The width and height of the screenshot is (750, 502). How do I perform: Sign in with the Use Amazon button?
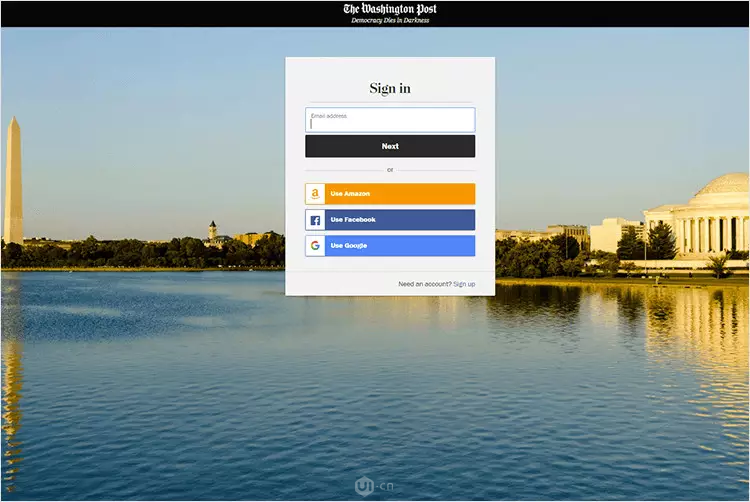point(400,194)
